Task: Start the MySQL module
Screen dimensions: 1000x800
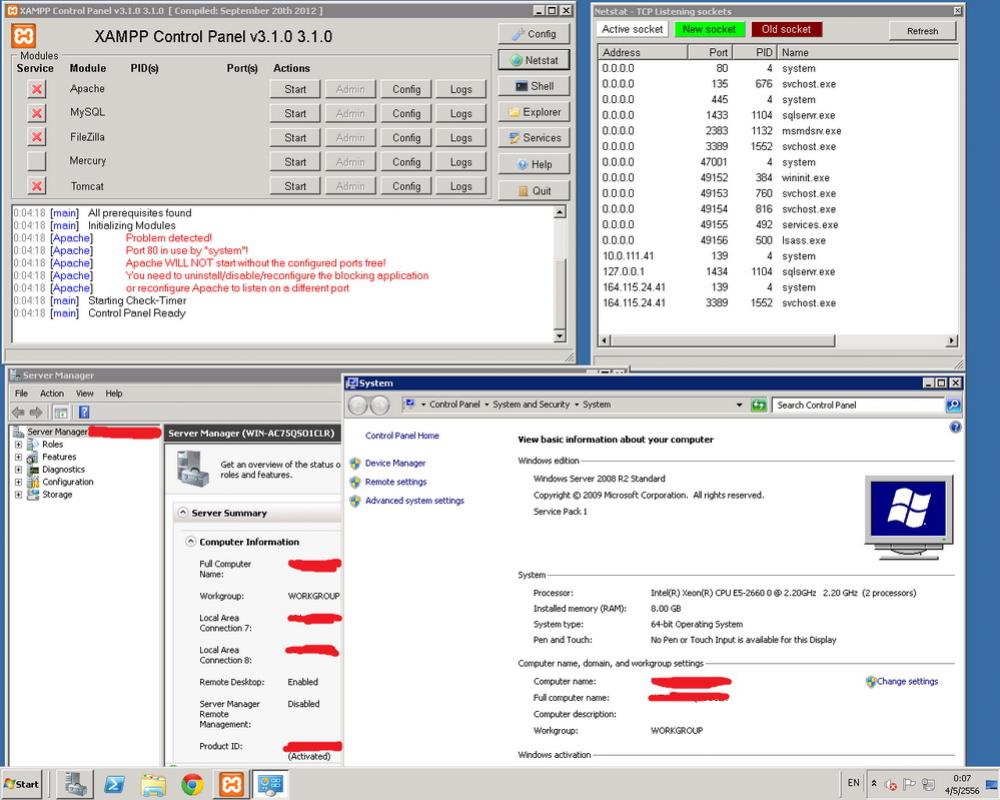Action: (x=295, y=114)
